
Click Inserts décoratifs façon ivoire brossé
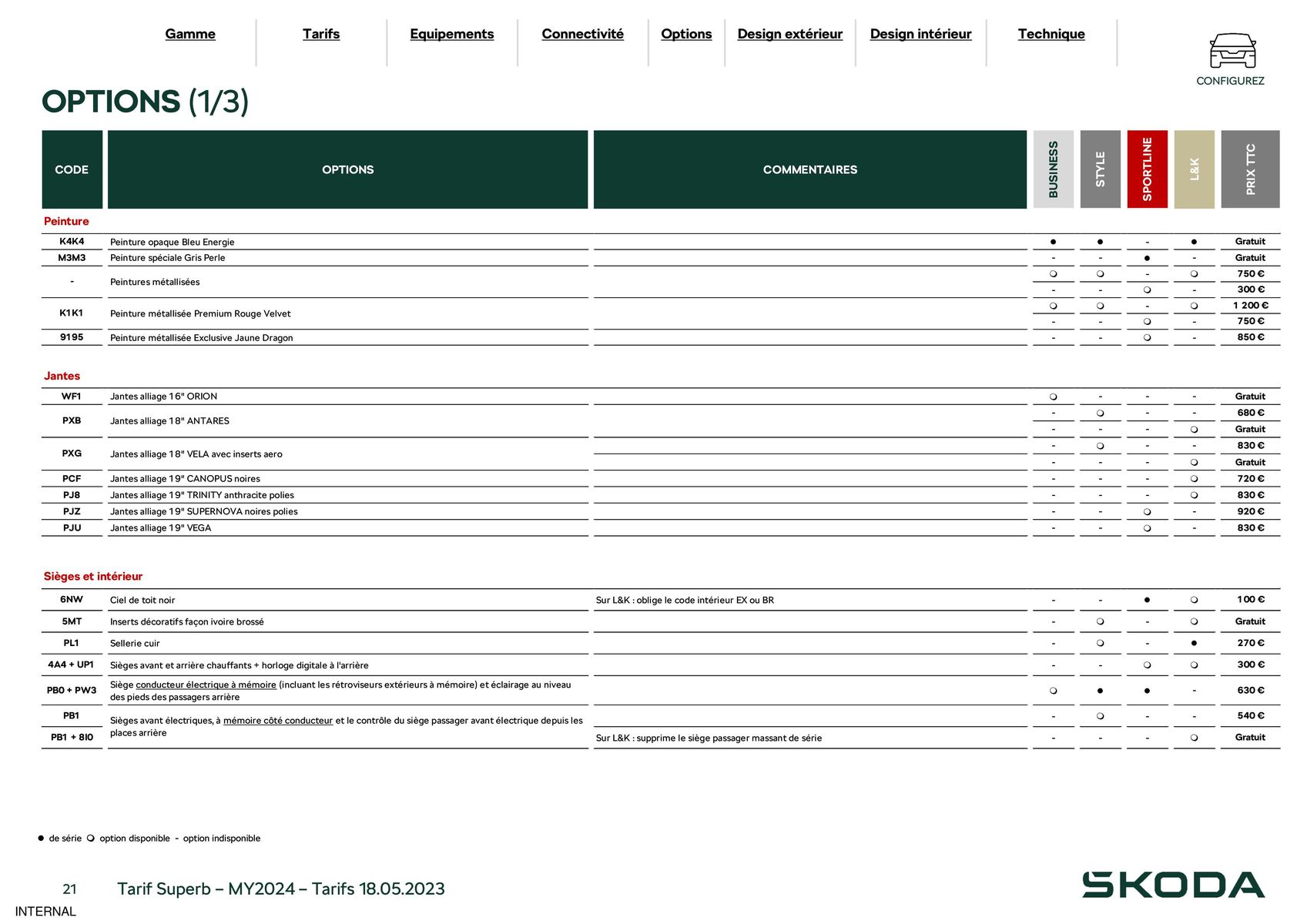tap(187, 622)
